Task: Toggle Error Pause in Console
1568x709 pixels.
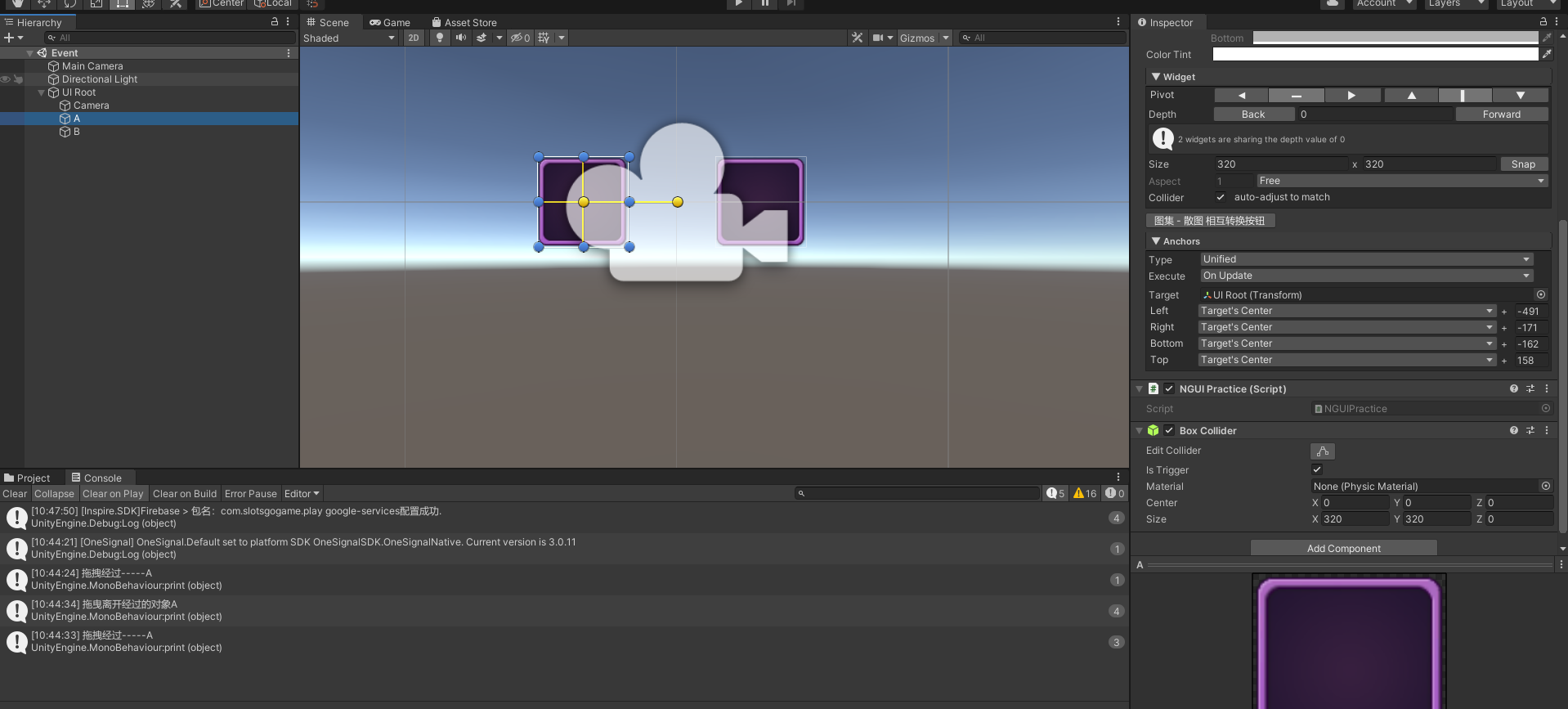Action: (251, 494)
